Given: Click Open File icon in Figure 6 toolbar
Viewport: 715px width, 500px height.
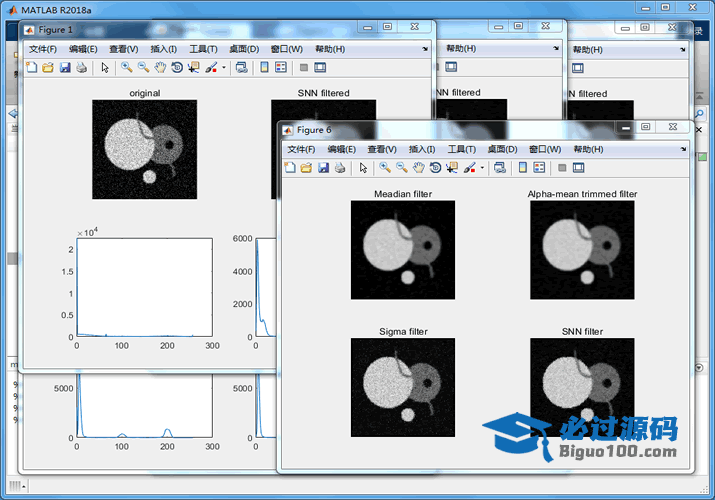Looking at the screenshot, I should [x=306, y=168].
